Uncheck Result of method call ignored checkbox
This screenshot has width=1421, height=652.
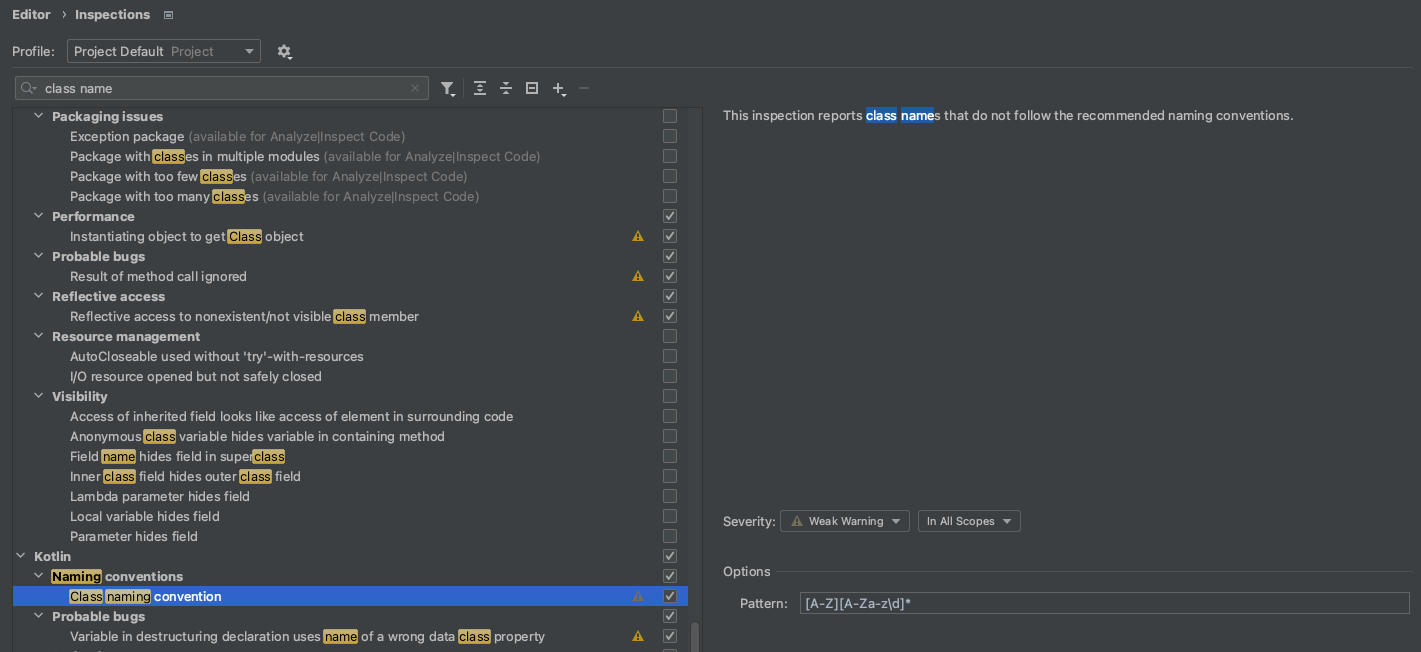tap(670, 276)
